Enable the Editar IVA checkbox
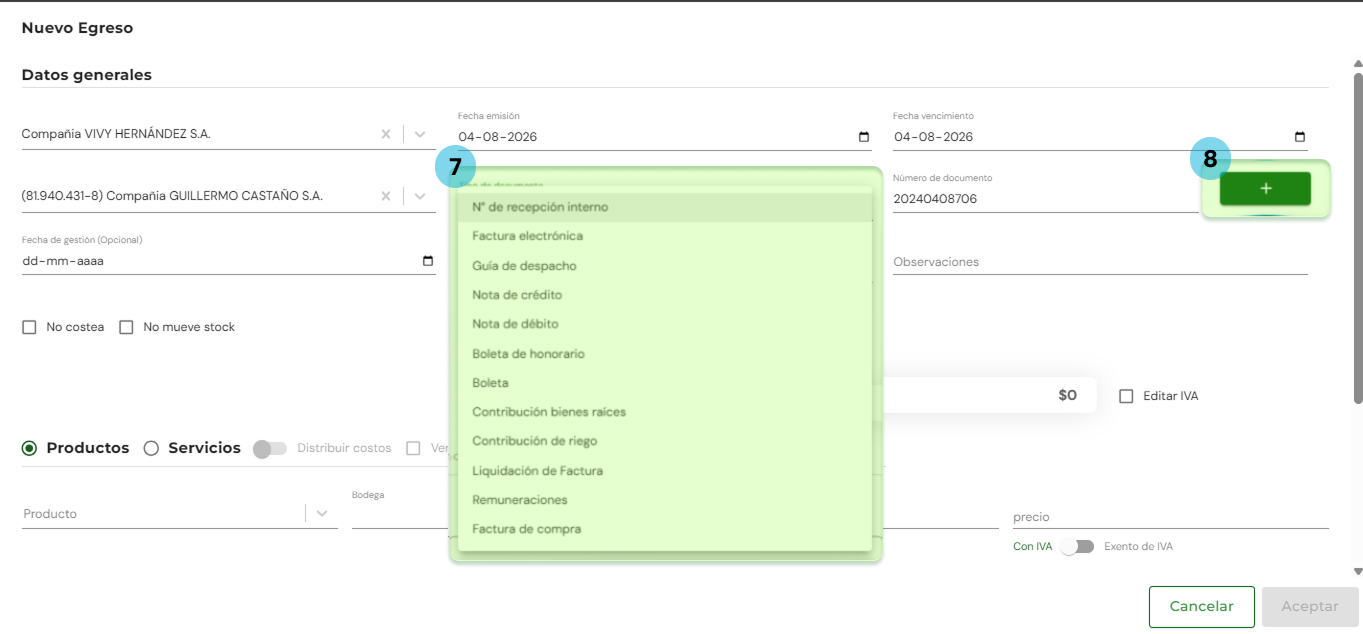The width and height of the screenshot is (1363, 634). pos(1126,396)
